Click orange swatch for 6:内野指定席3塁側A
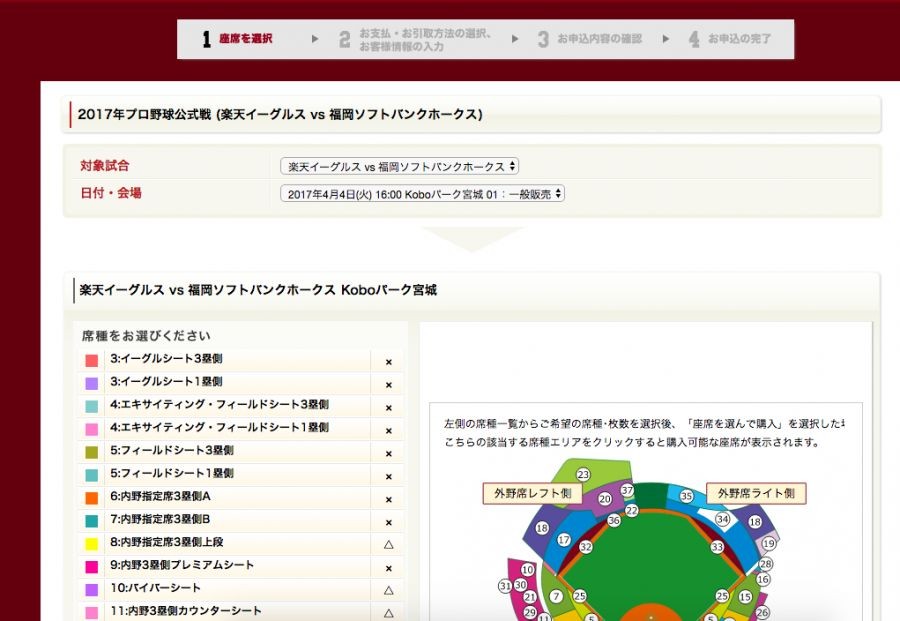The image size is (900, 621). [91, 498]
